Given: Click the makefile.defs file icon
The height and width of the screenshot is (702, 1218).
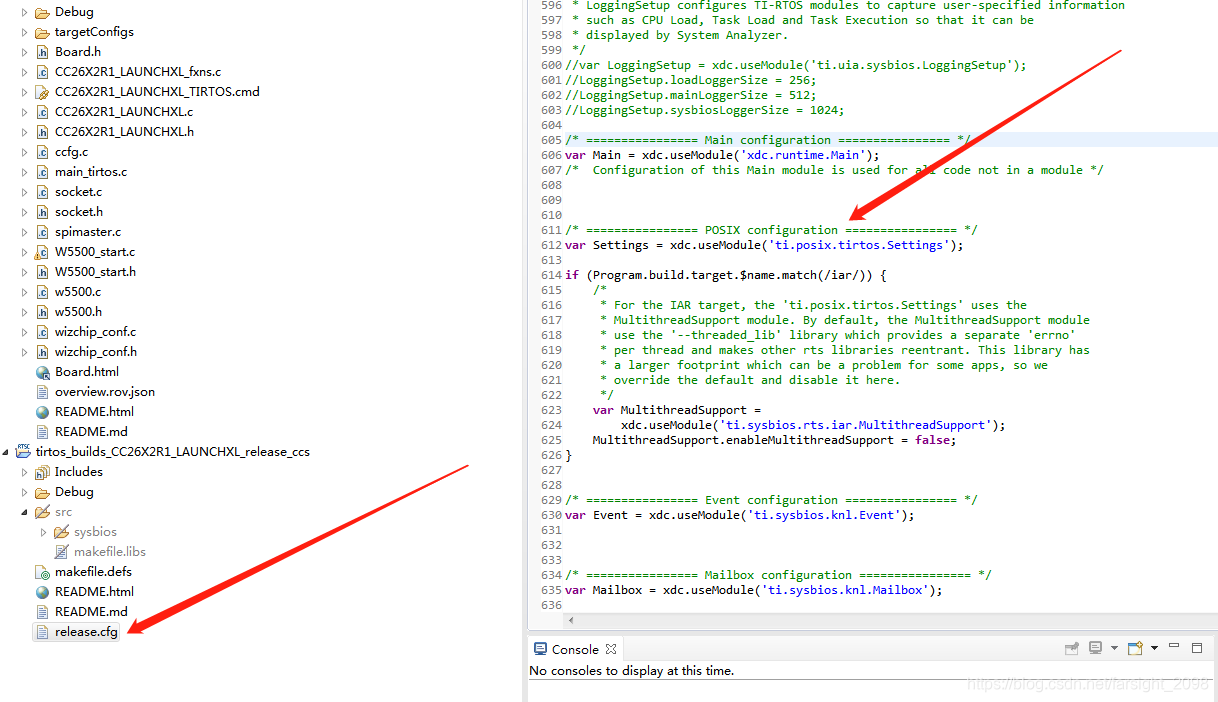Looking at the screenshot, I should [42, 572].
